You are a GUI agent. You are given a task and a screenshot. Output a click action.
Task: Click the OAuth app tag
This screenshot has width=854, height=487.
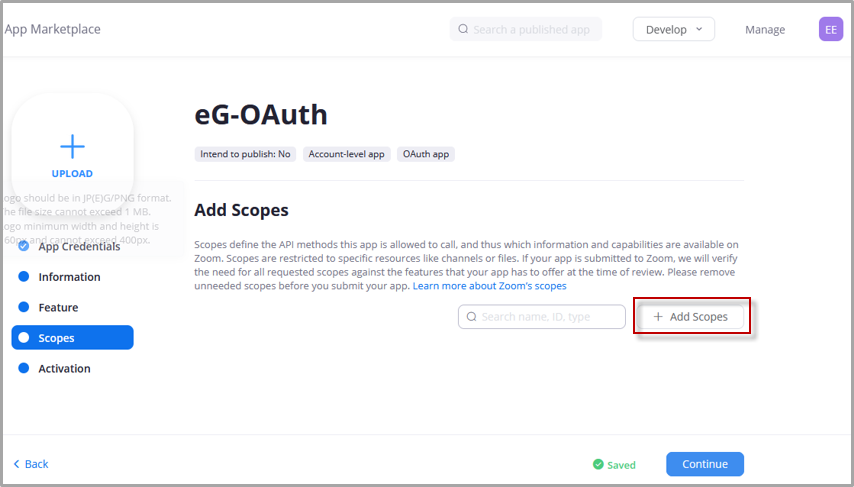point(426,154)
